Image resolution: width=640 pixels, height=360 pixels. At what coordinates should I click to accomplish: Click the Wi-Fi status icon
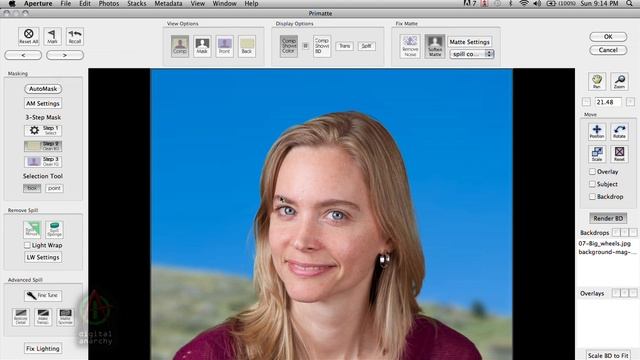(x=524, y=4)
